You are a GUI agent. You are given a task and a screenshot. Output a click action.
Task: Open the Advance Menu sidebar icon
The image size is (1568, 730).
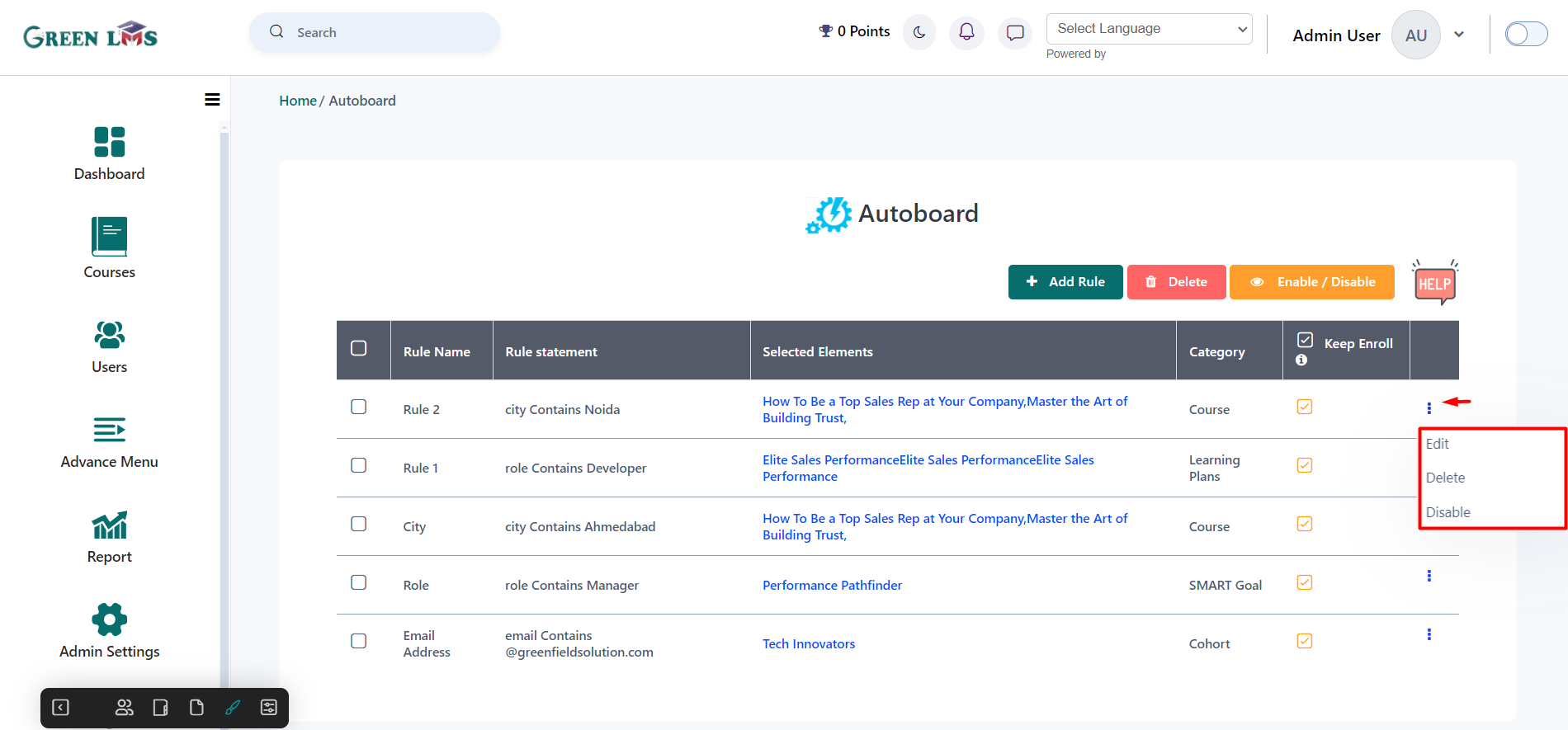pyautogui.click(x=109, y=430)
